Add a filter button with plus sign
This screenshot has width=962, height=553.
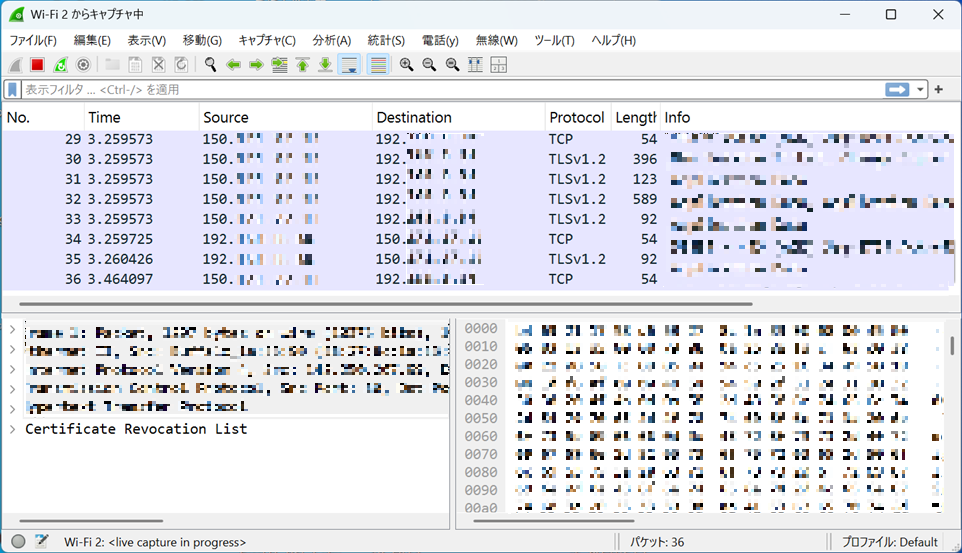coord(939,90)
